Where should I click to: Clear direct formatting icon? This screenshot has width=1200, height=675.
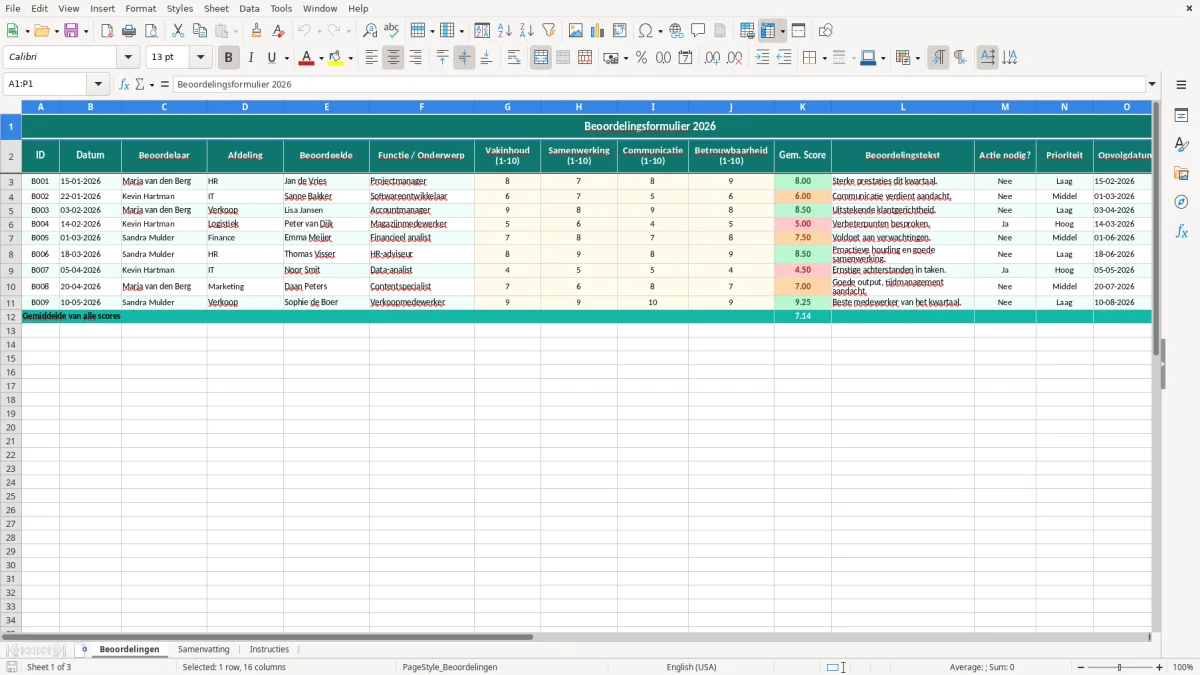click(278, 31)
